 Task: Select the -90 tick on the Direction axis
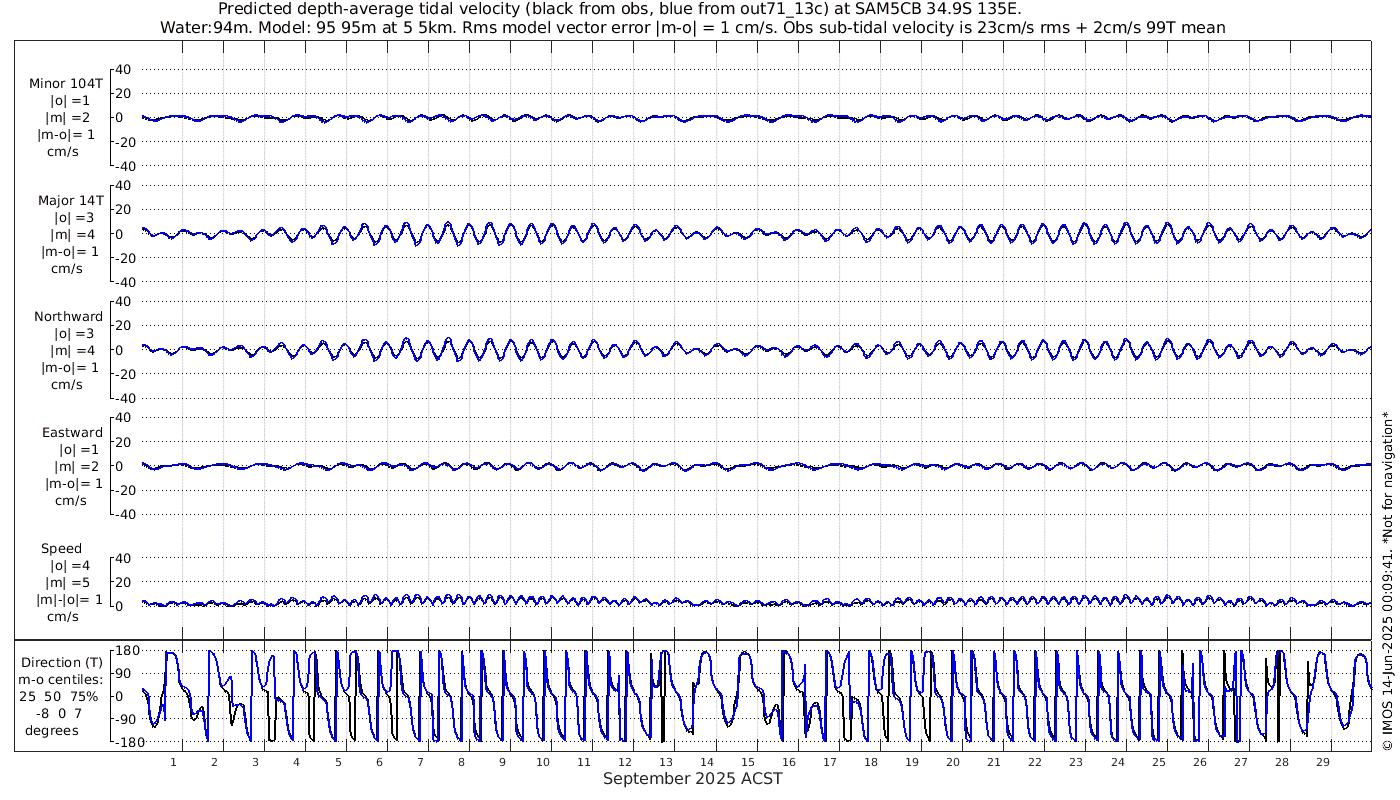click(128, 720)
